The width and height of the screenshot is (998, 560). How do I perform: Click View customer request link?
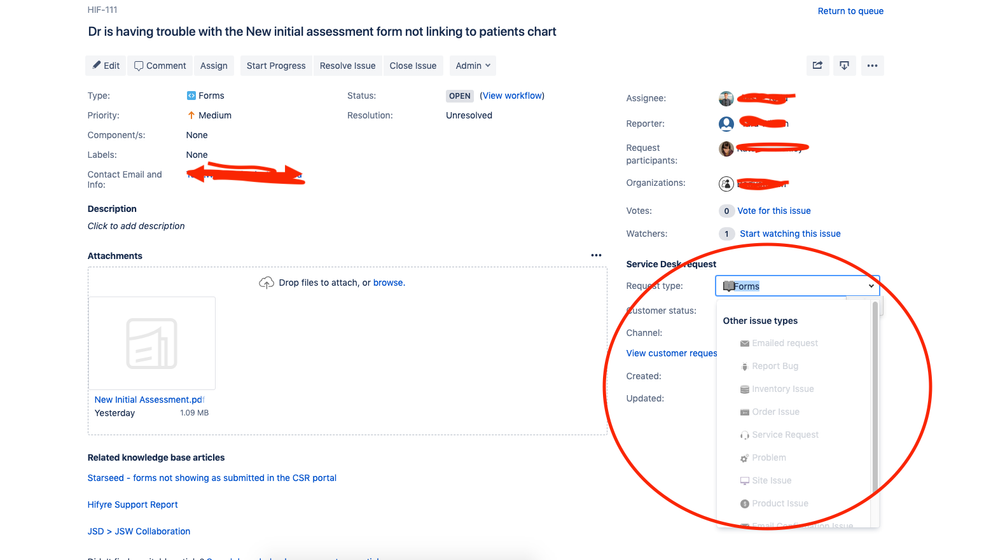click(x=671, y=353)
